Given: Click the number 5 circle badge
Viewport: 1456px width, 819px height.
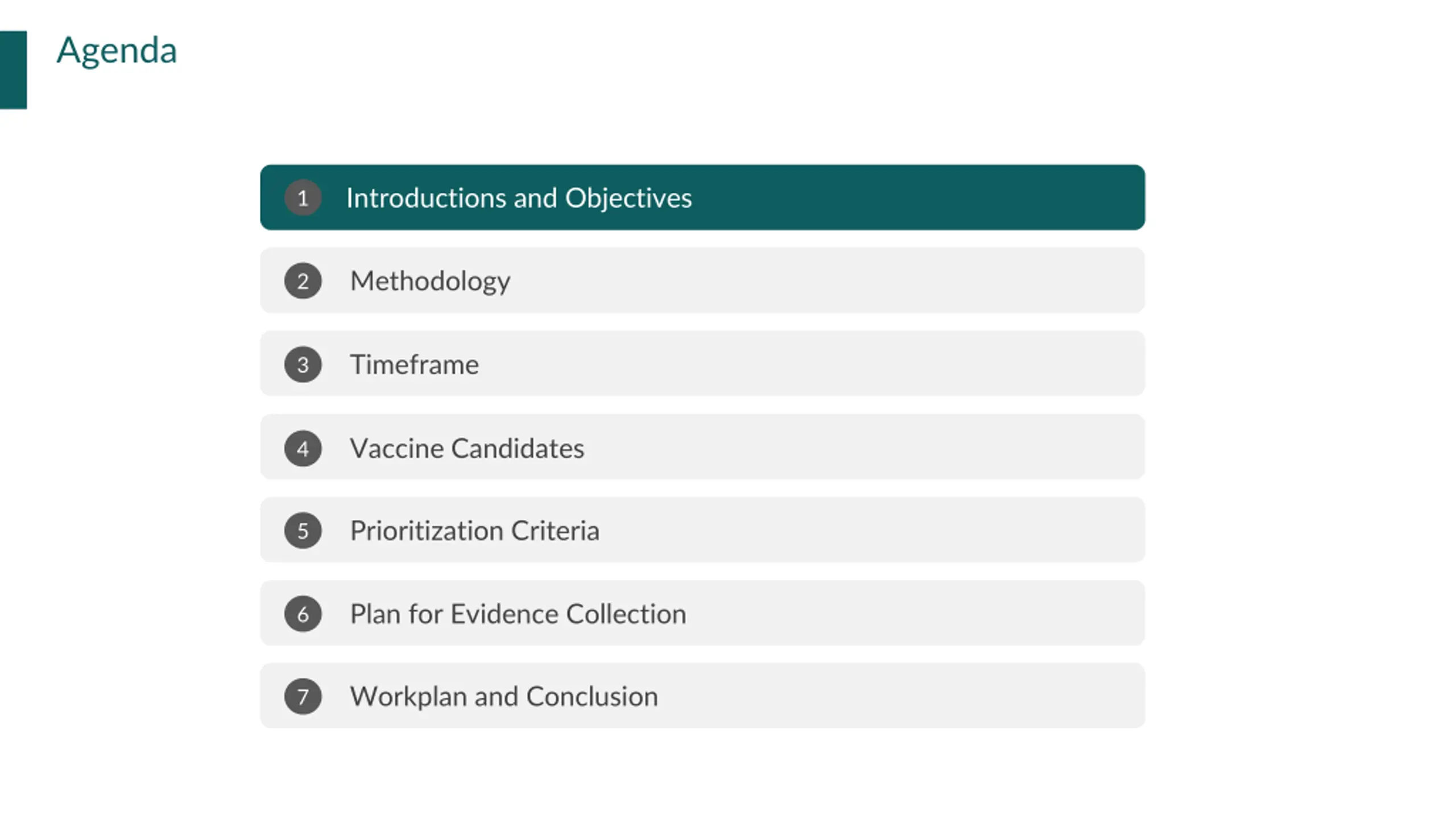Looking at the screenshot, I should pyautogui.click(x=303, y=531).
